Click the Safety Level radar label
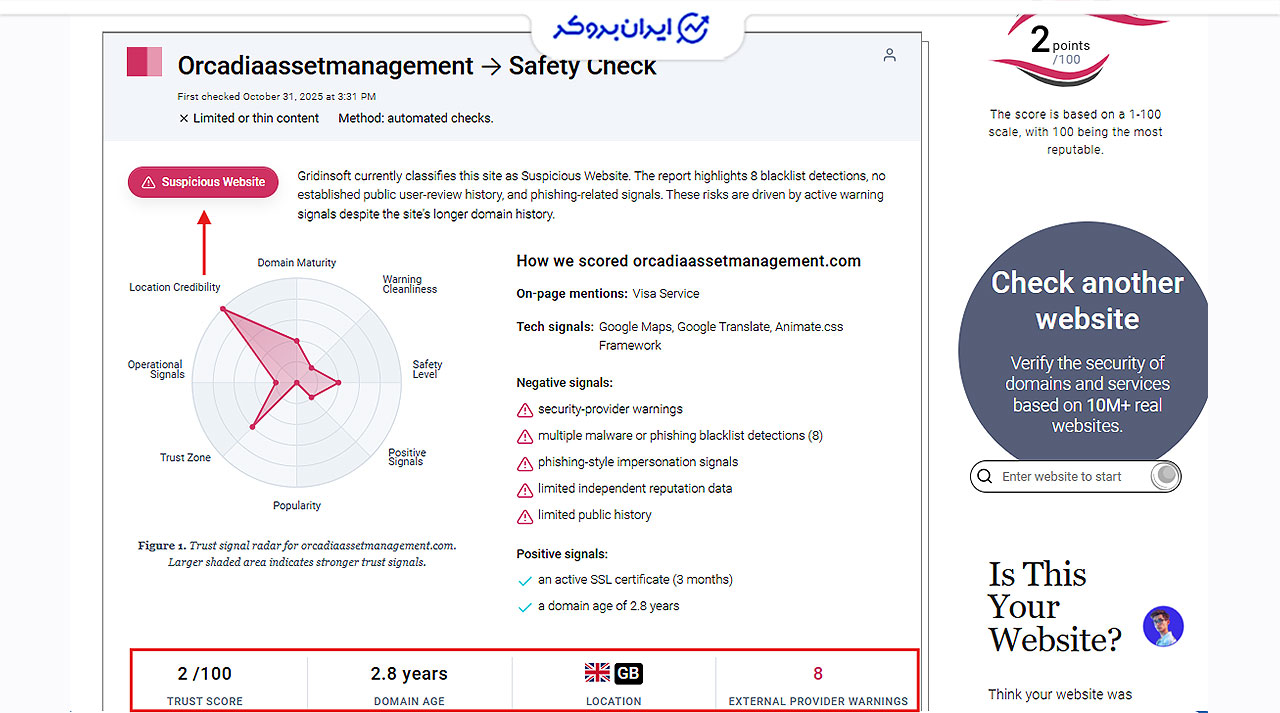The width and height of the screenshot is (1280, 713). [x=427, y=369]
